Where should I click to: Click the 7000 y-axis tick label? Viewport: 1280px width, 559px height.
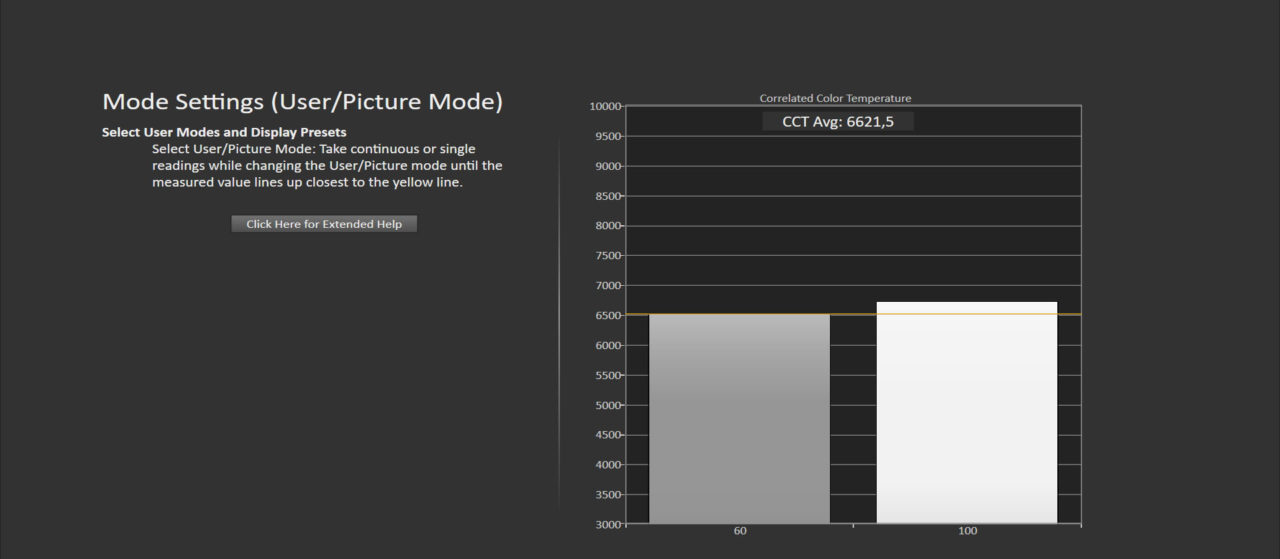(608, 286)
